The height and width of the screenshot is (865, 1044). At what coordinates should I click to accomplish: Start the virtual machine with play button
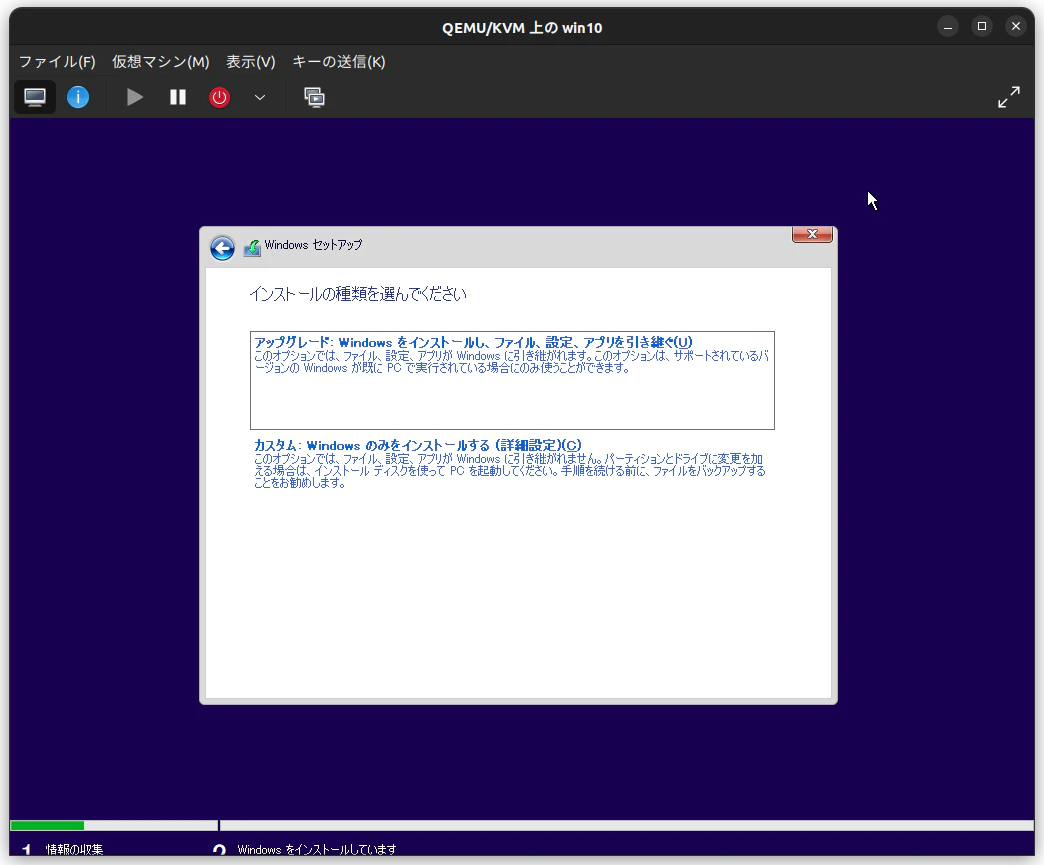134,97
